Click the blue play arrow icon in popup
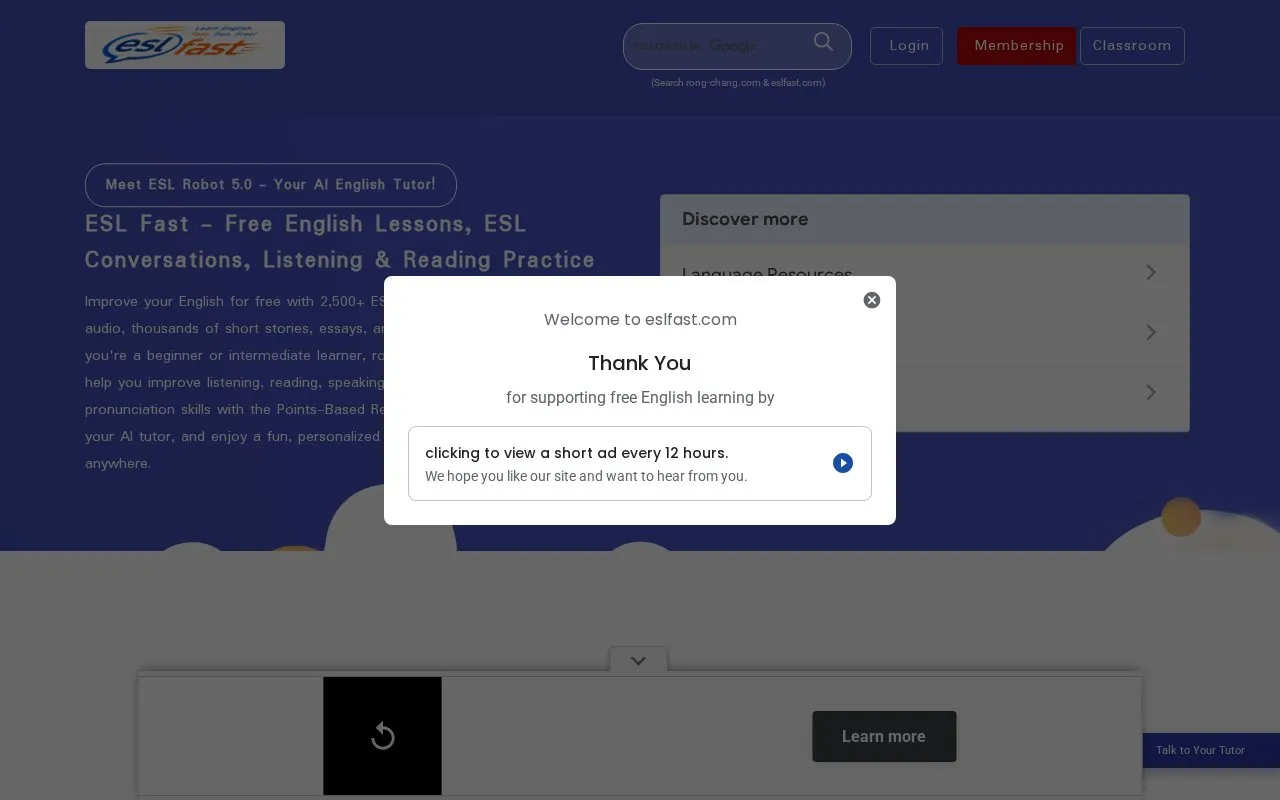This screenshot has width=1280, height=800. (843, 463)
